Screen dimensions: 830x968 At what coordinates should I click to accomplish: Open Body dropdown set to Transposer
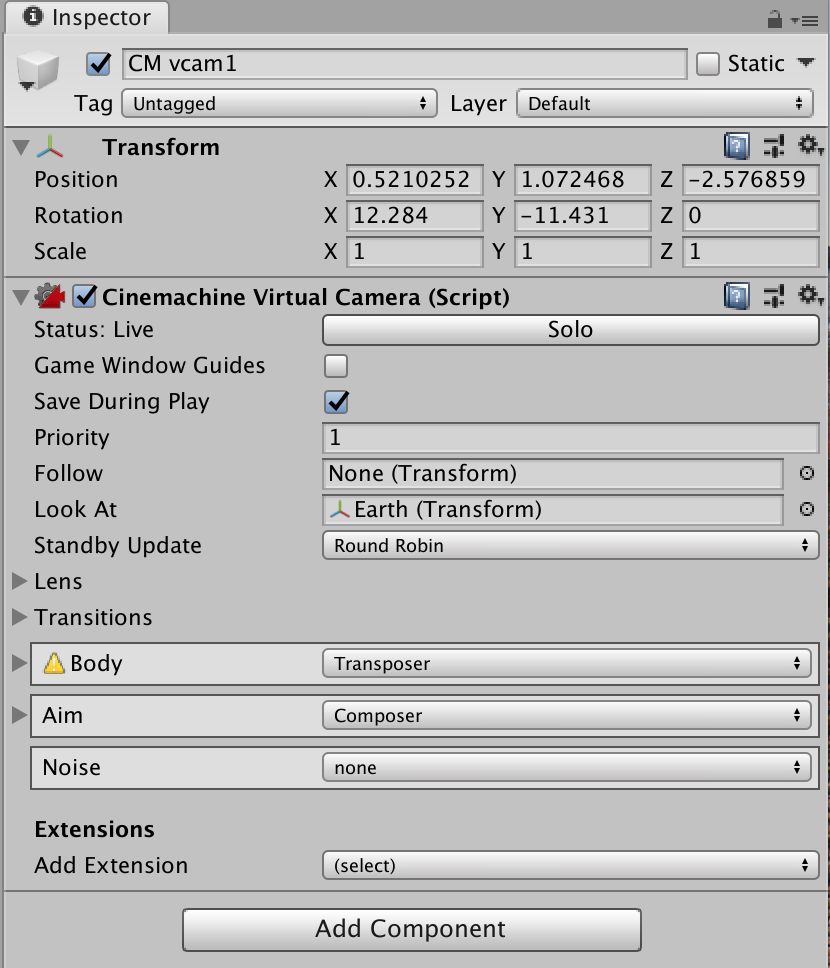click(x=566, y=664)
